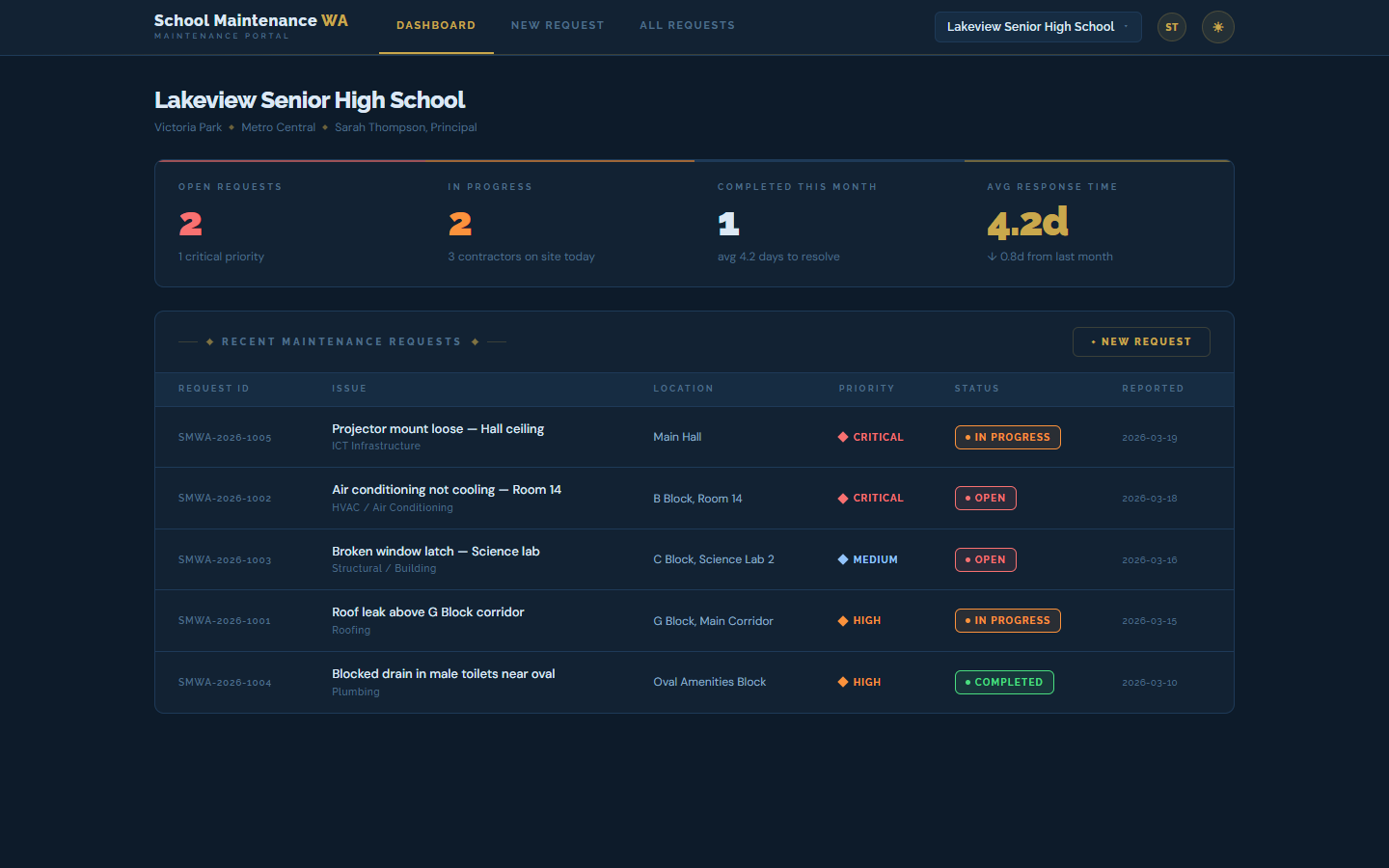Toggle the OPEN status badge on SMWA-2026-1003
Image resolution: width=1389 pixels, height=868 pixels.
(x=985, y=559)
